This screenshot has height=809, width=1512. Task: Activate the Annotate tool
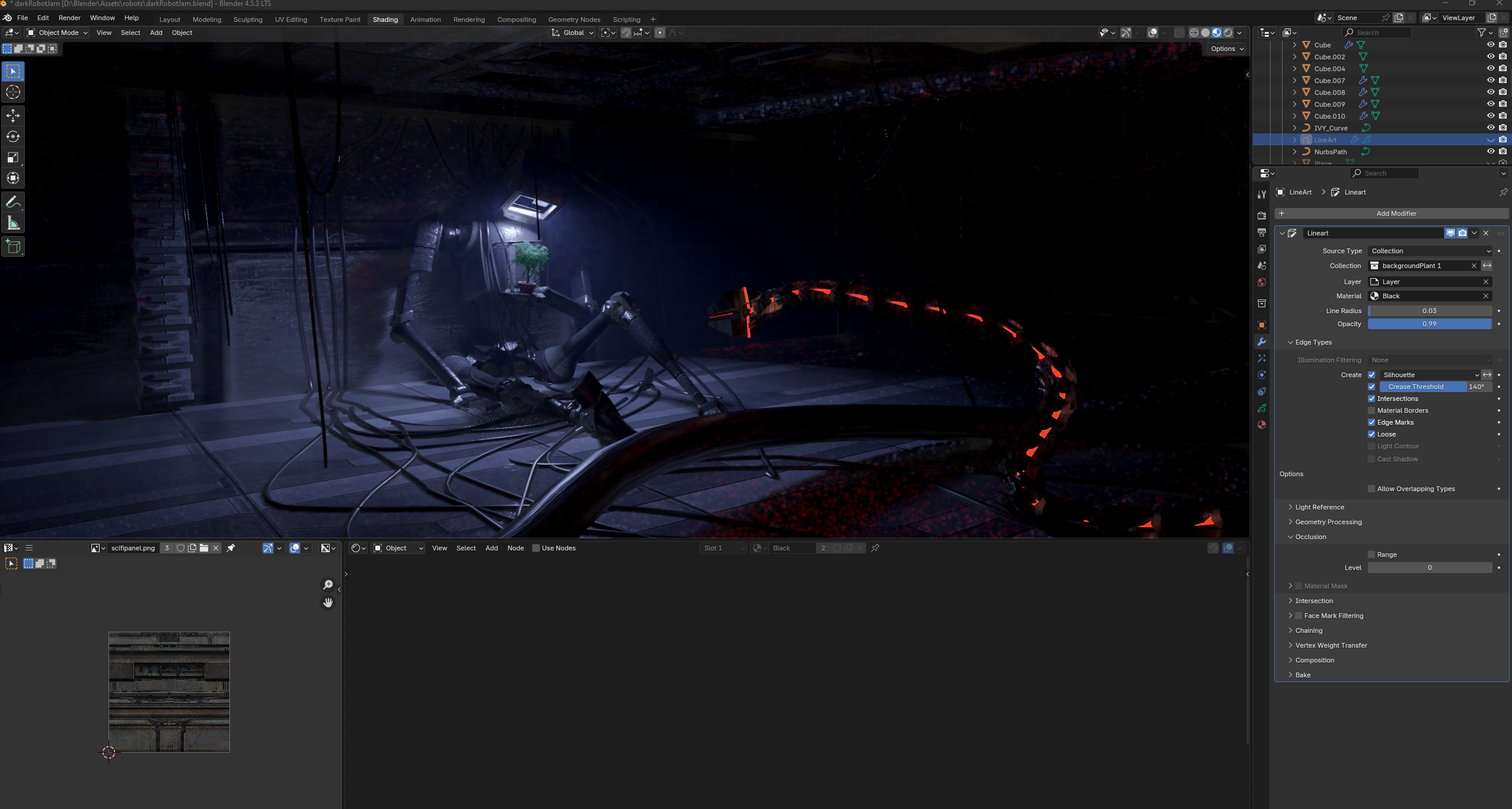[13, 202]
